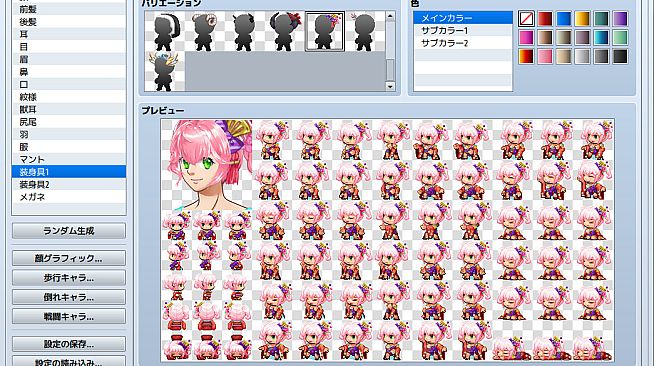Pick the cyan-blue color swatch
654x366 pixels.
click(x=601, y=38)
